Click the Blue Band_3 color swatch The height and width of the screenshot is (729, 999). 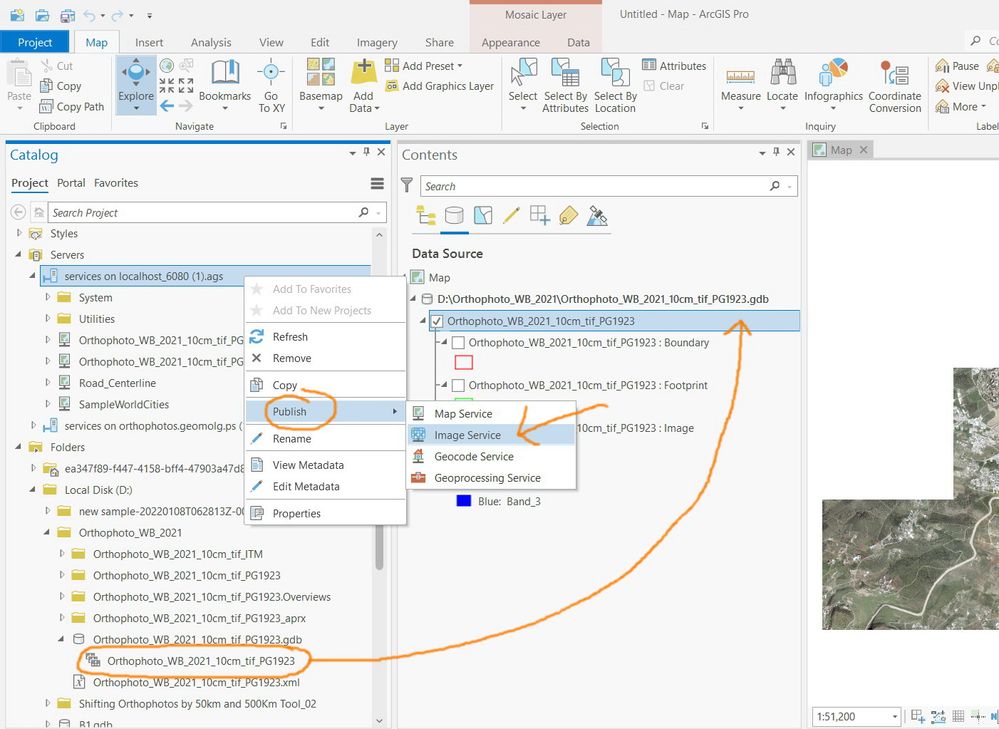464,501
